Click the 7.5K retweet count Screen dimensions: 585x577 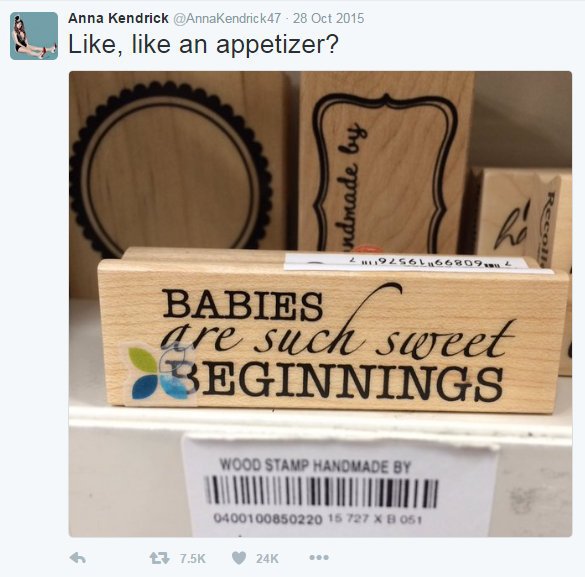click(x=193, y=558)
